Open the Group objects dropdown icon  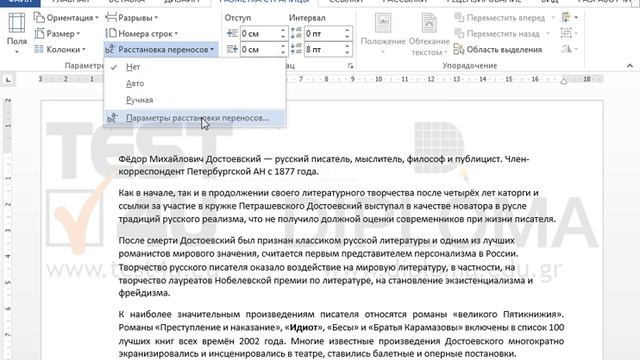569,33
